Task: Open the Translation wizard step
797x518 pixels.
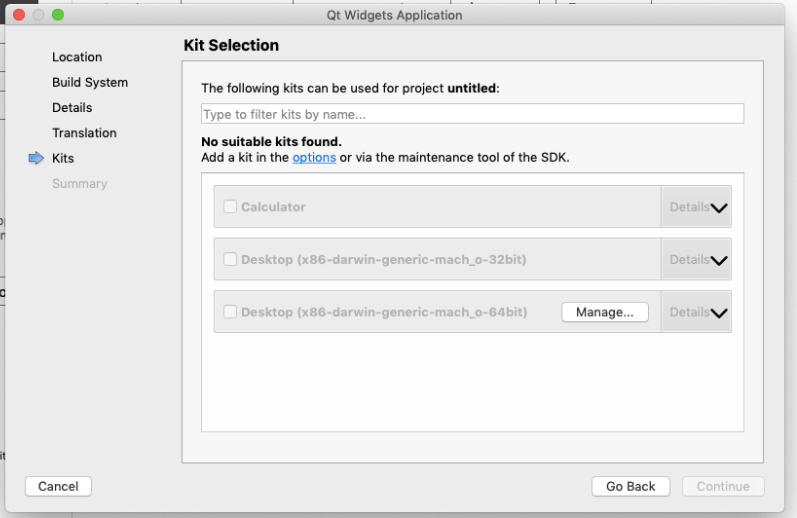Action: click(x=84, y=132)
